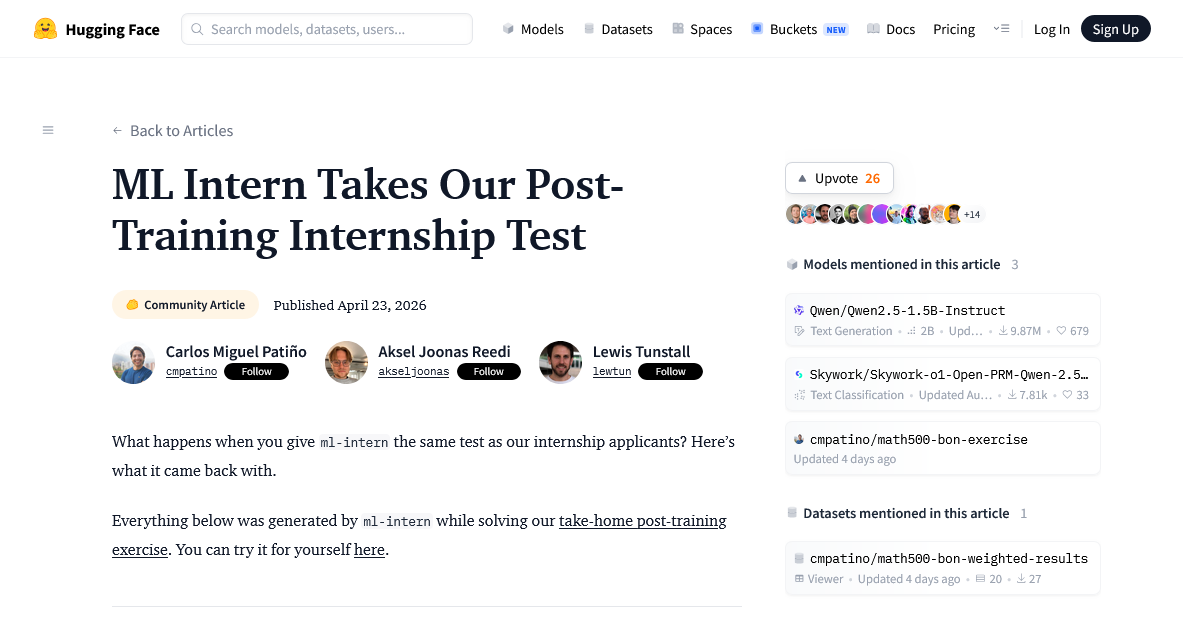Click the Hugging Face logo icon
The height and width of the screenshot is (623, 1183).
(45, 29)
